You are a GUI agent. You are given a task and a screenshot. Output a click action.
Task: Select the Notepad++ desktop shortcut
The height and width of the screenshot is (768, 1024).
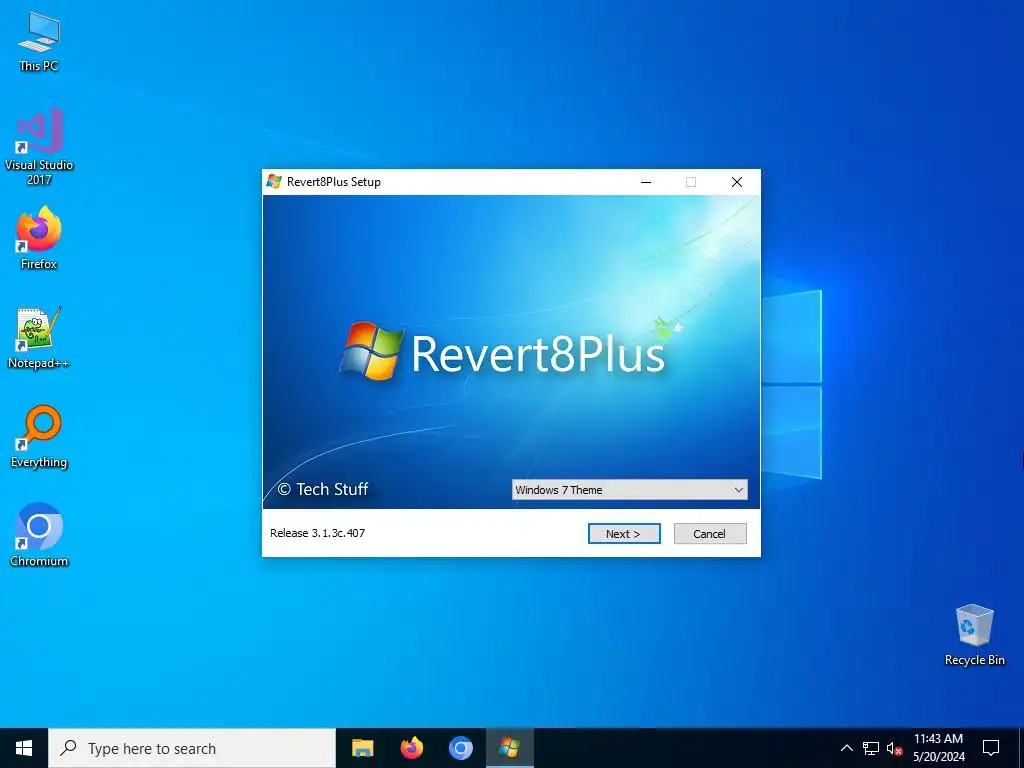[39, 338]
